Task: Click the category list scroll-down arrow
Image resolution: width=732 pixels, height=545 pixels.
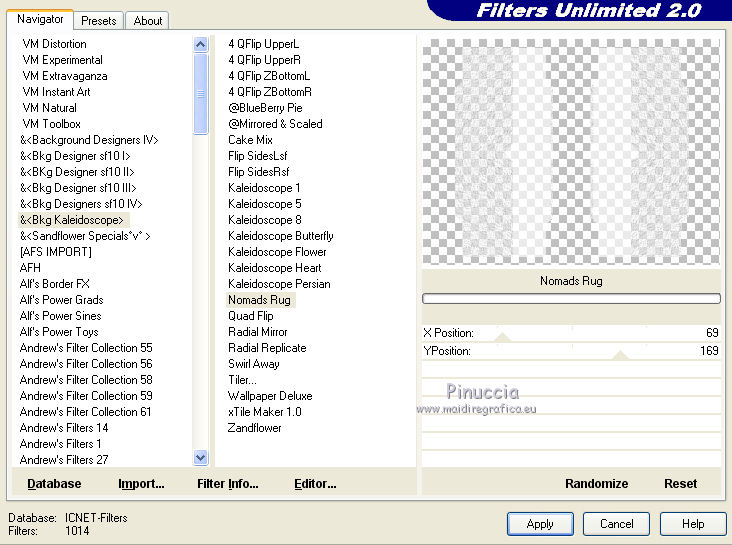Action: coord(200,458)
